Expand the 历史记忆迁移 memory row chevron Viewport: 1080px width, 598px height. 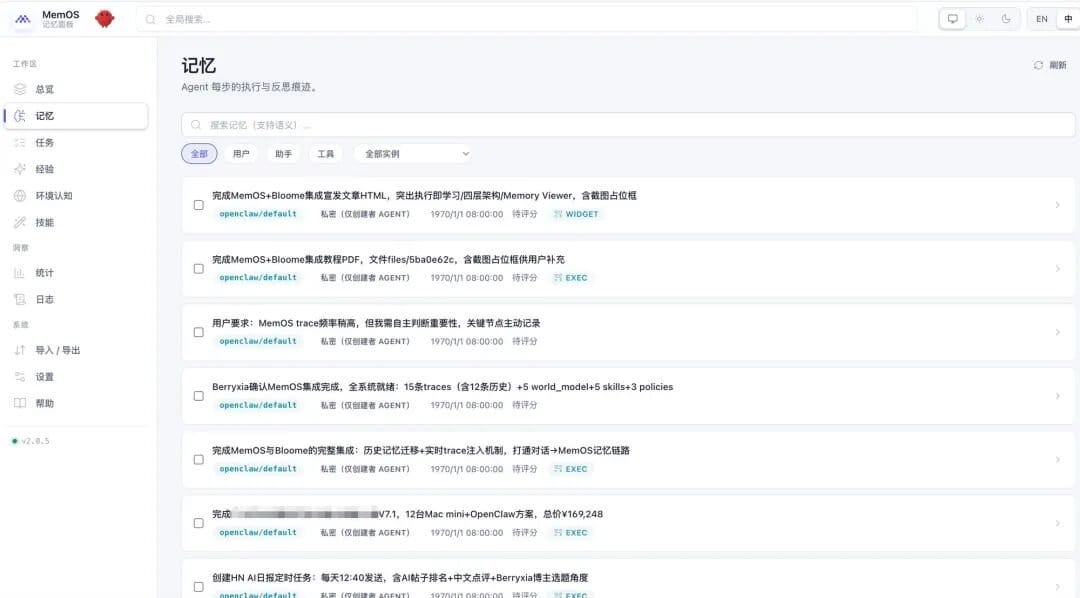point(1057,460)
